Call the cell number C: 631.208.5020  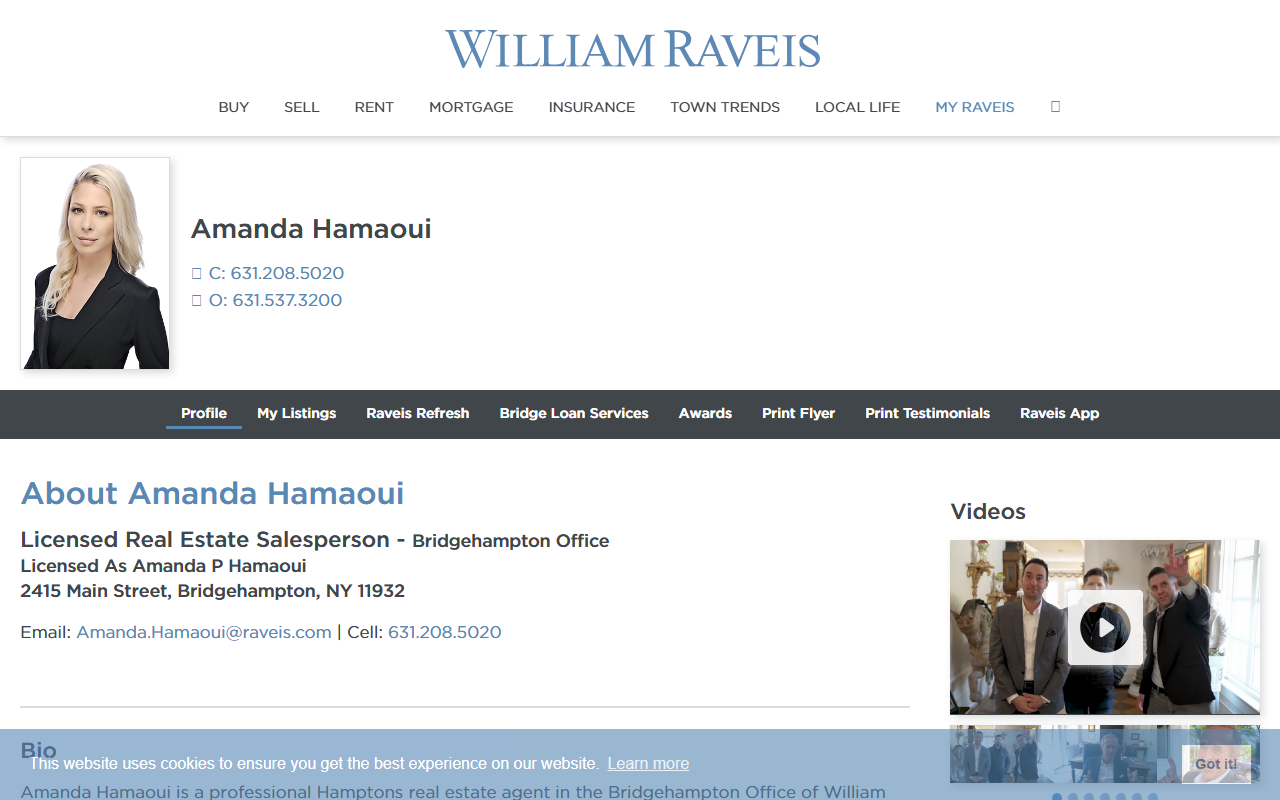[276, 273]
